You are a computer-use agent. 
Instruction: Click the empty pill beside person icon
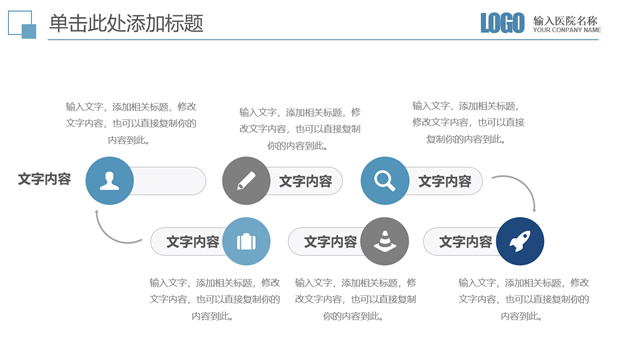coord(168,181)
